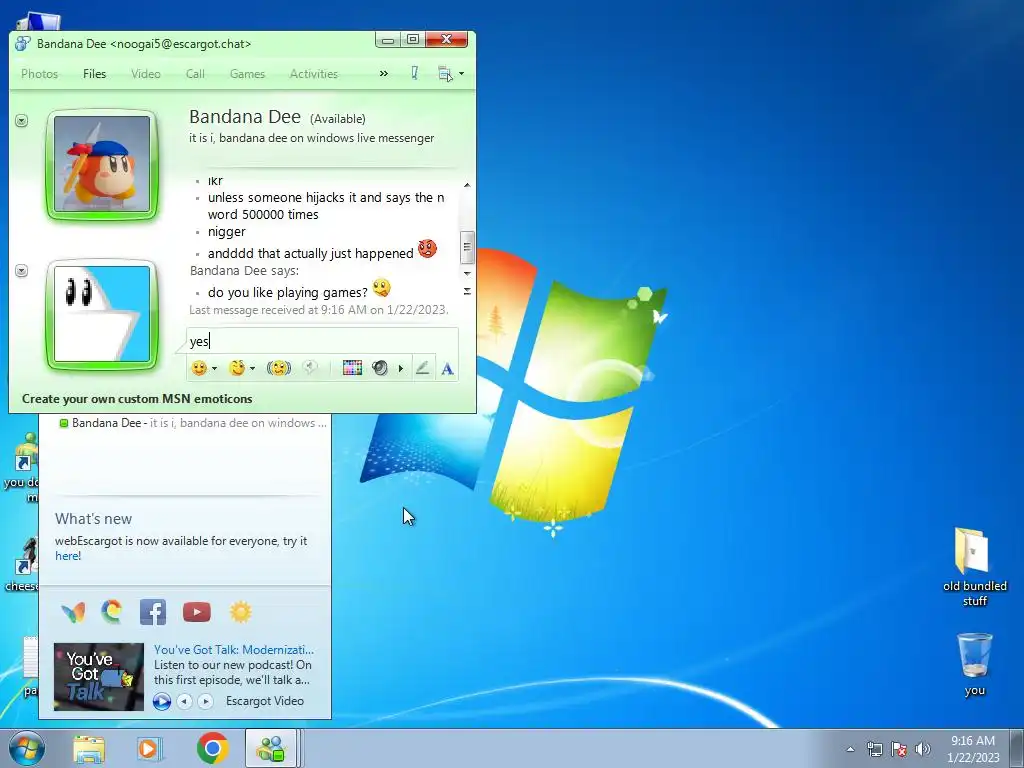Viewport: 1024px width, 768px height.
Task: Expand the show menu dropdown arrow
Action: [x=462, y=74]
